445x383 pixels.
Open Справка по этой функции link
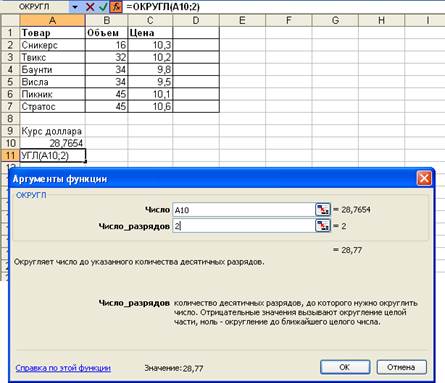coord(63,368)
